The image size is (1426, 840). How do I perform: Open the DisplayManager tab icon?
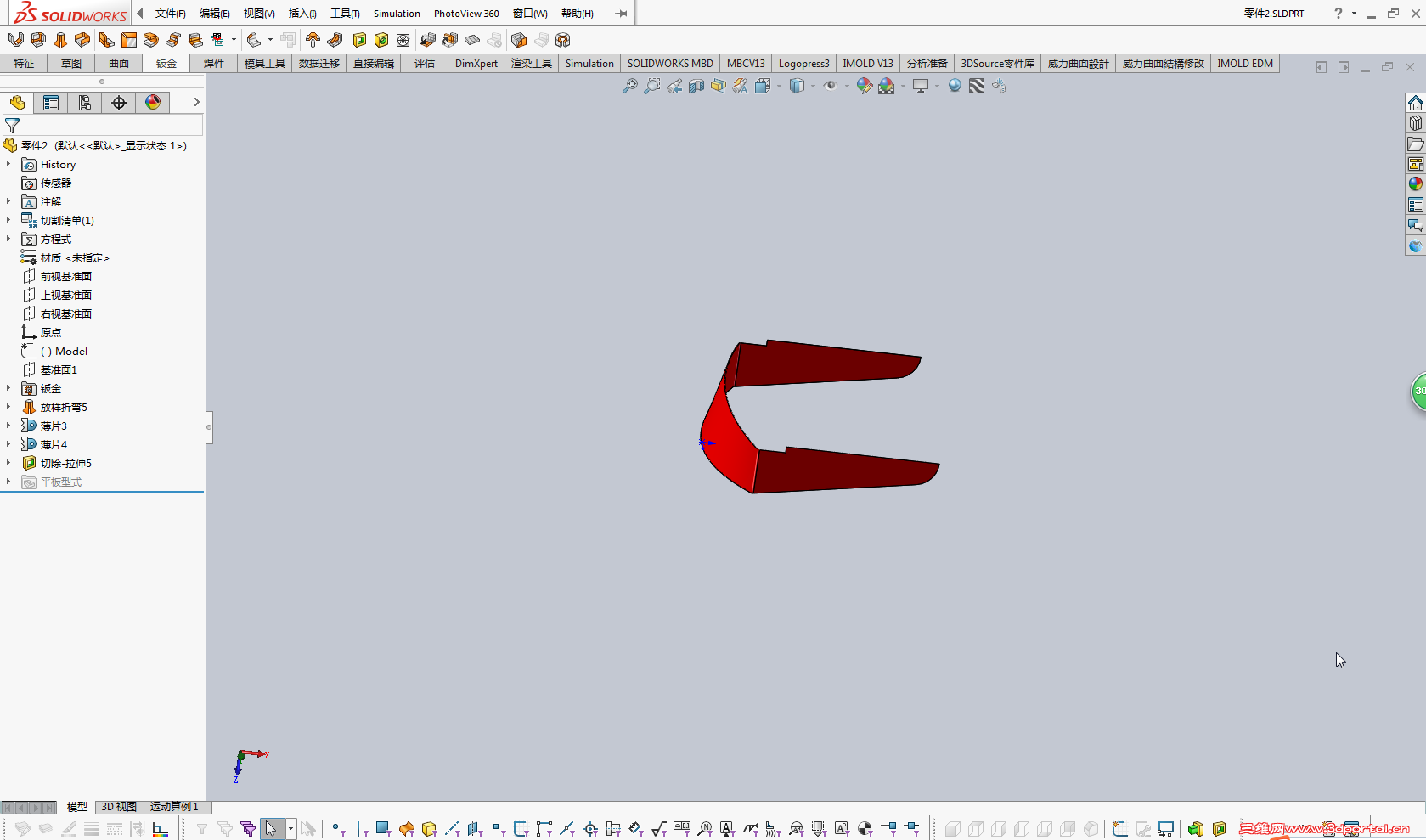153,103
